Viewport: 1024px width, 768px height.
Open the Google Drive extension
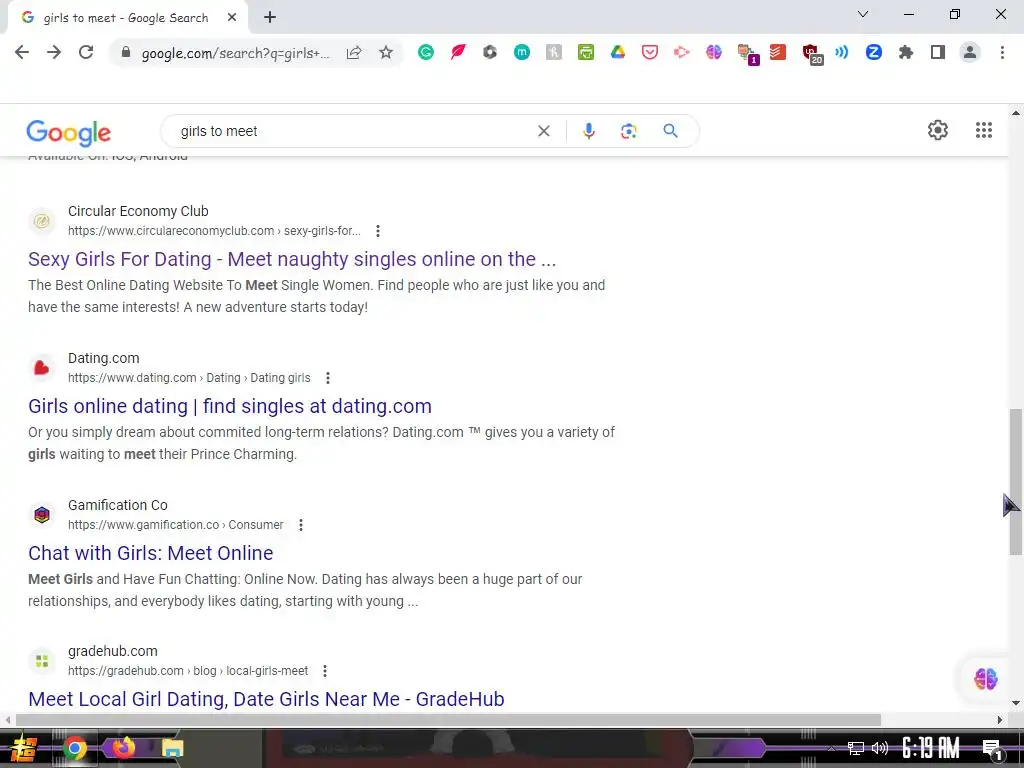618,52
